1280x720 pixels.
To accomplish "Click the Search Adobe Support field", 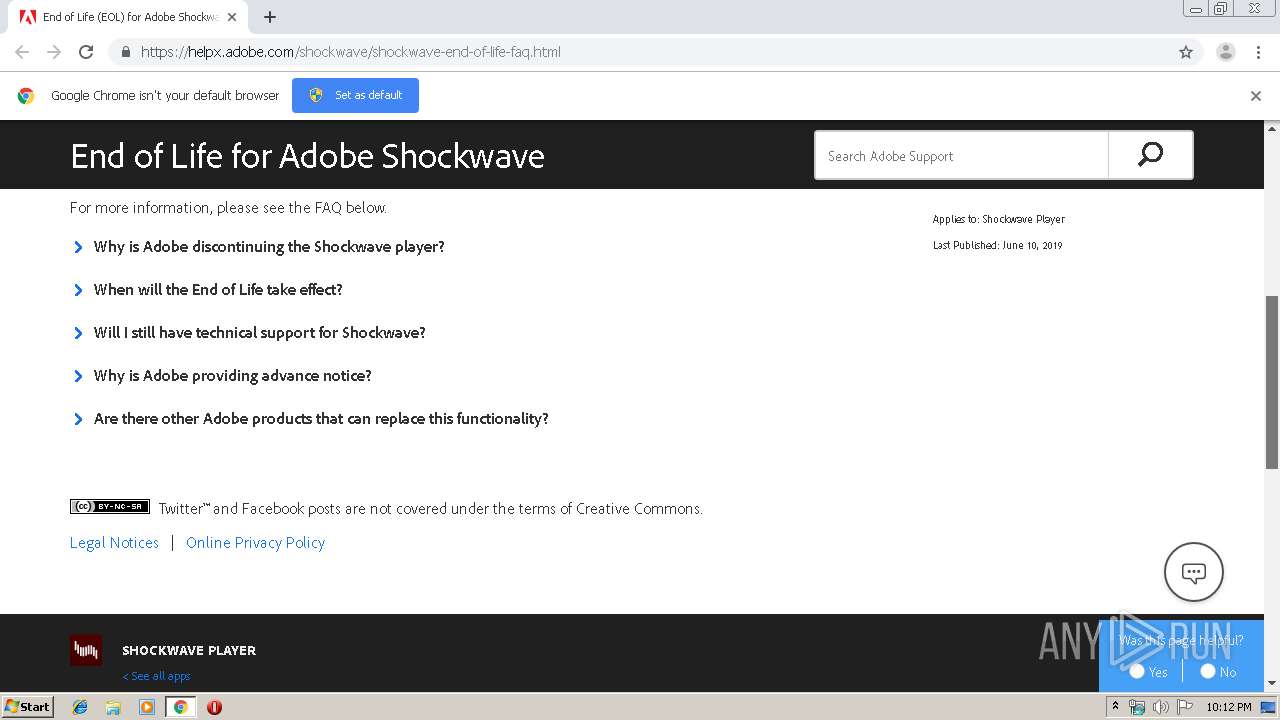I will pyautogui.click(x=961, y=156).
